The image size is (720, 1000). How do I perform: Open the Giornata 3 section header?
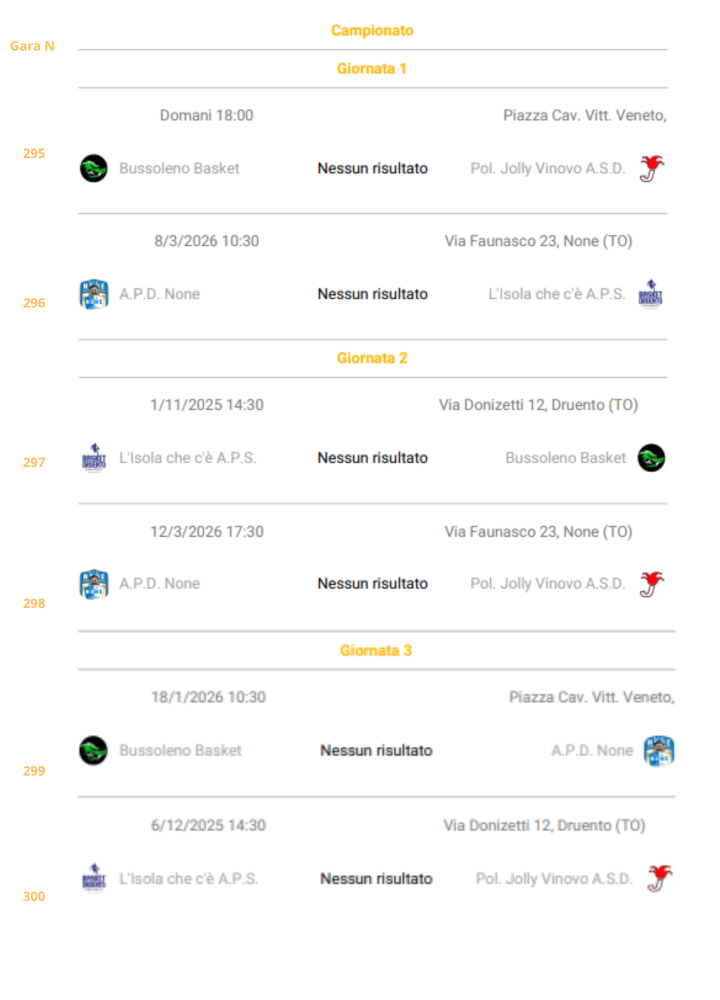tap(376, 651)
